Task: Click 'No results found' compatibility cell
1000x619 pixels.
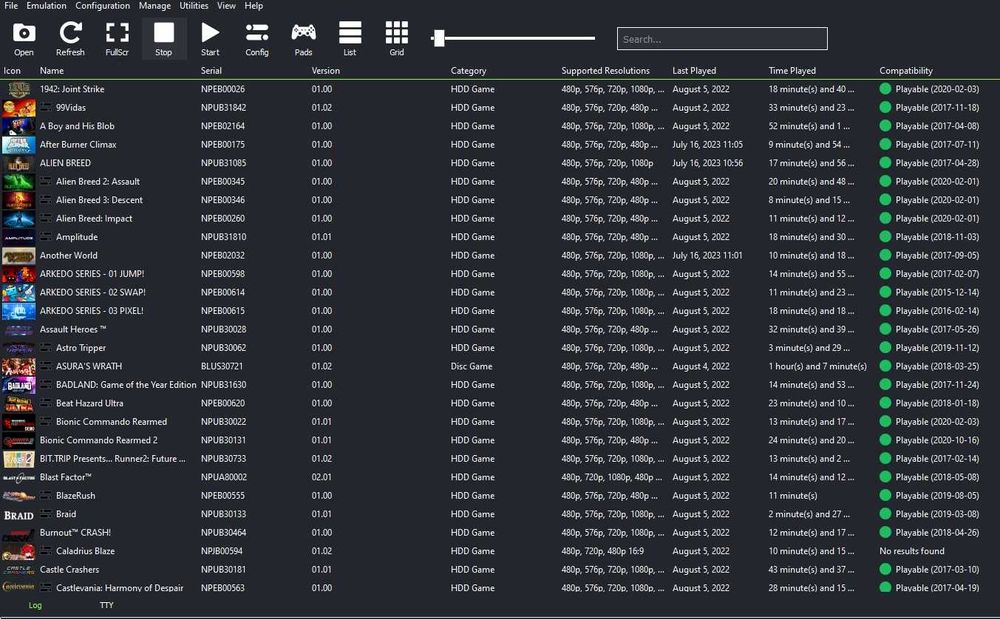Action: [x=911, y=551]
